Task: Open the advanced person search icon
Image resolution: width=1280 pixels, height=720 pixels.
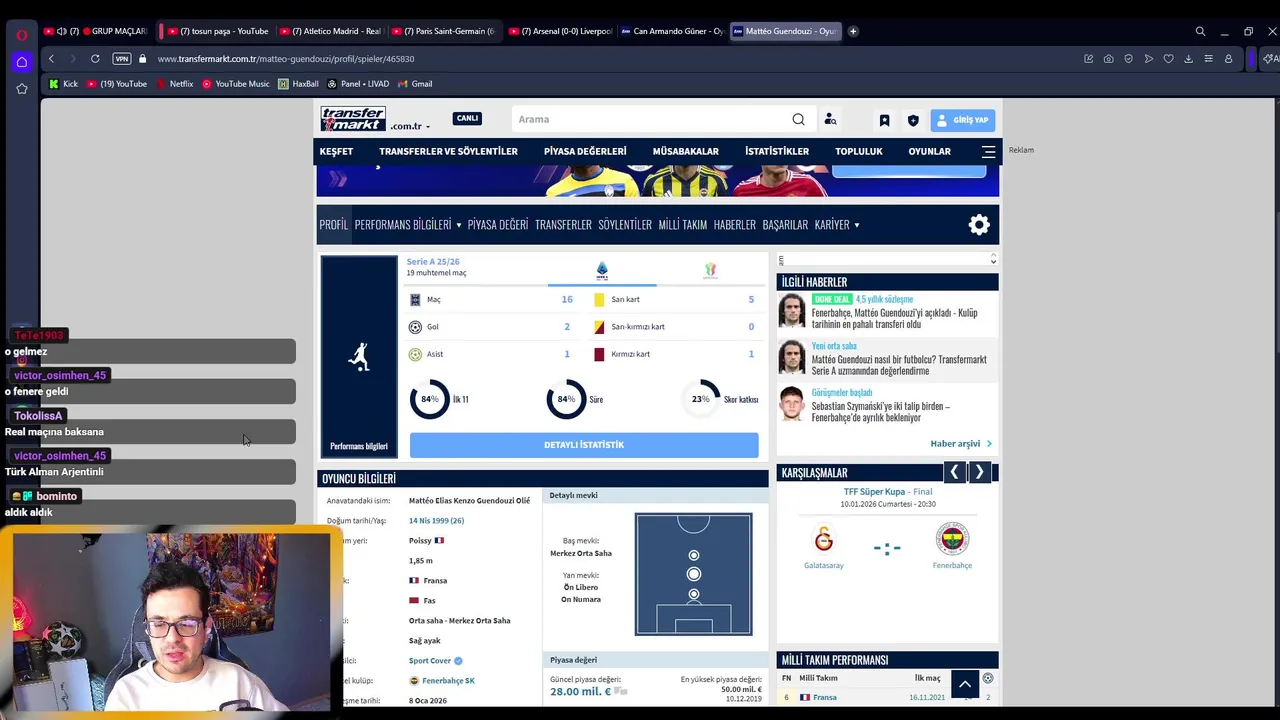Action: pyautogui.click(x=830, y=120)
